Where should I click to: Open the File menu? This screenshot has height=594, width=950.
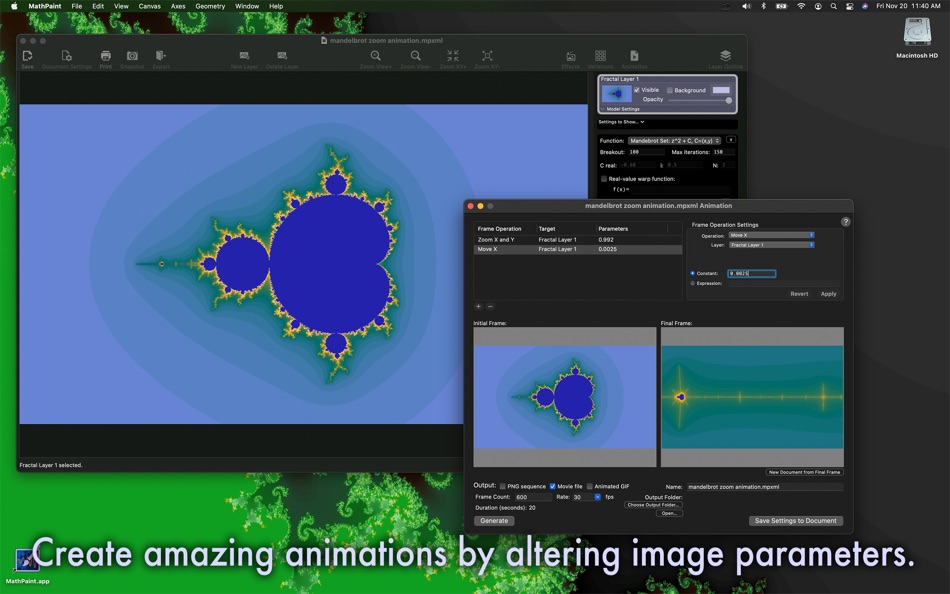coord(77,6)
